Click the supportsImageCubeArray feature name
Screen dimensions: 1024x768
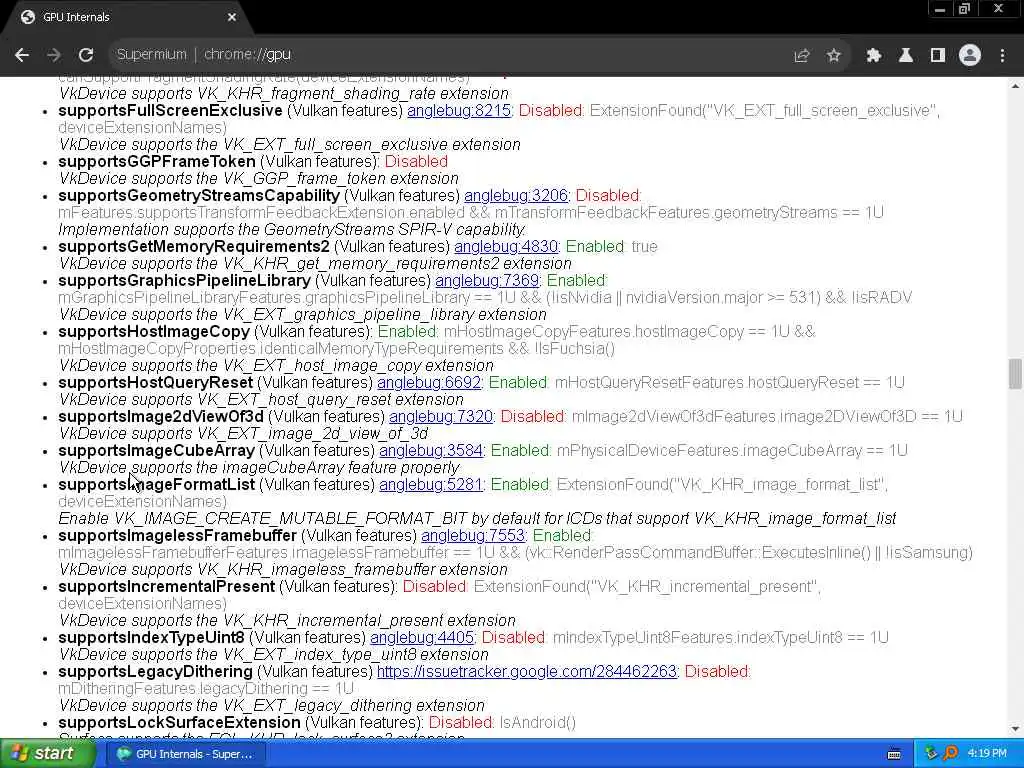(x=156, y=450)
